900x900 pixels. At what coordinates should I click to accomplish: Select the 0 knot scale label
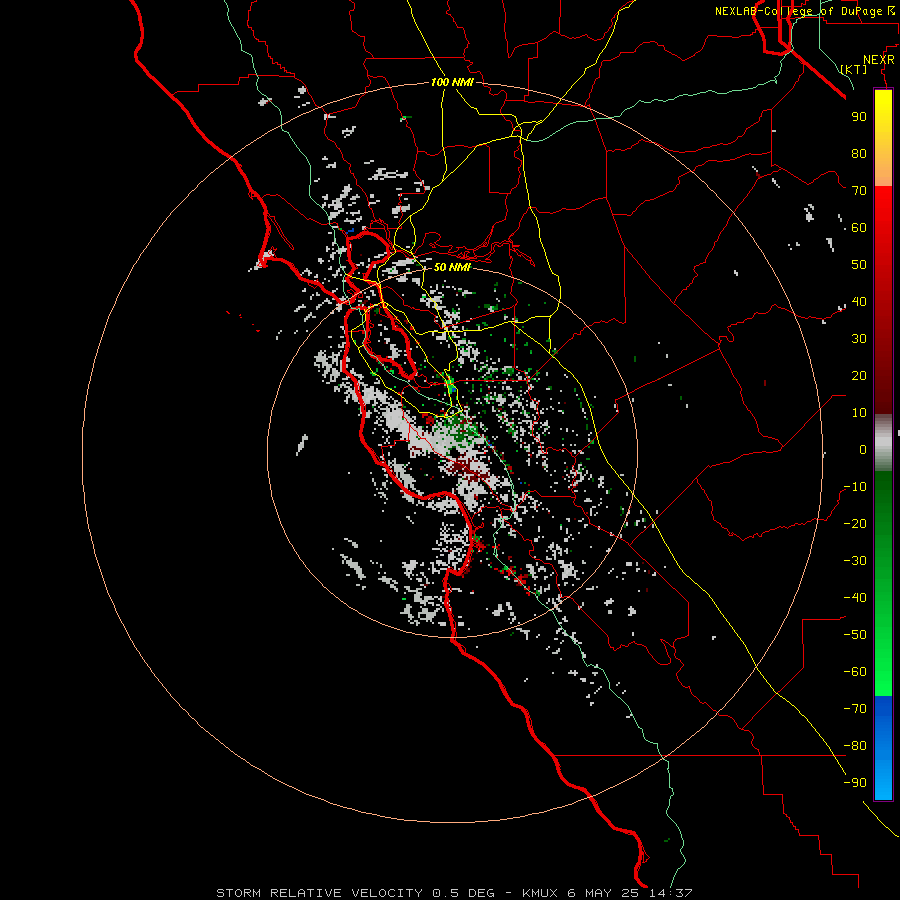tap(863, 449)
